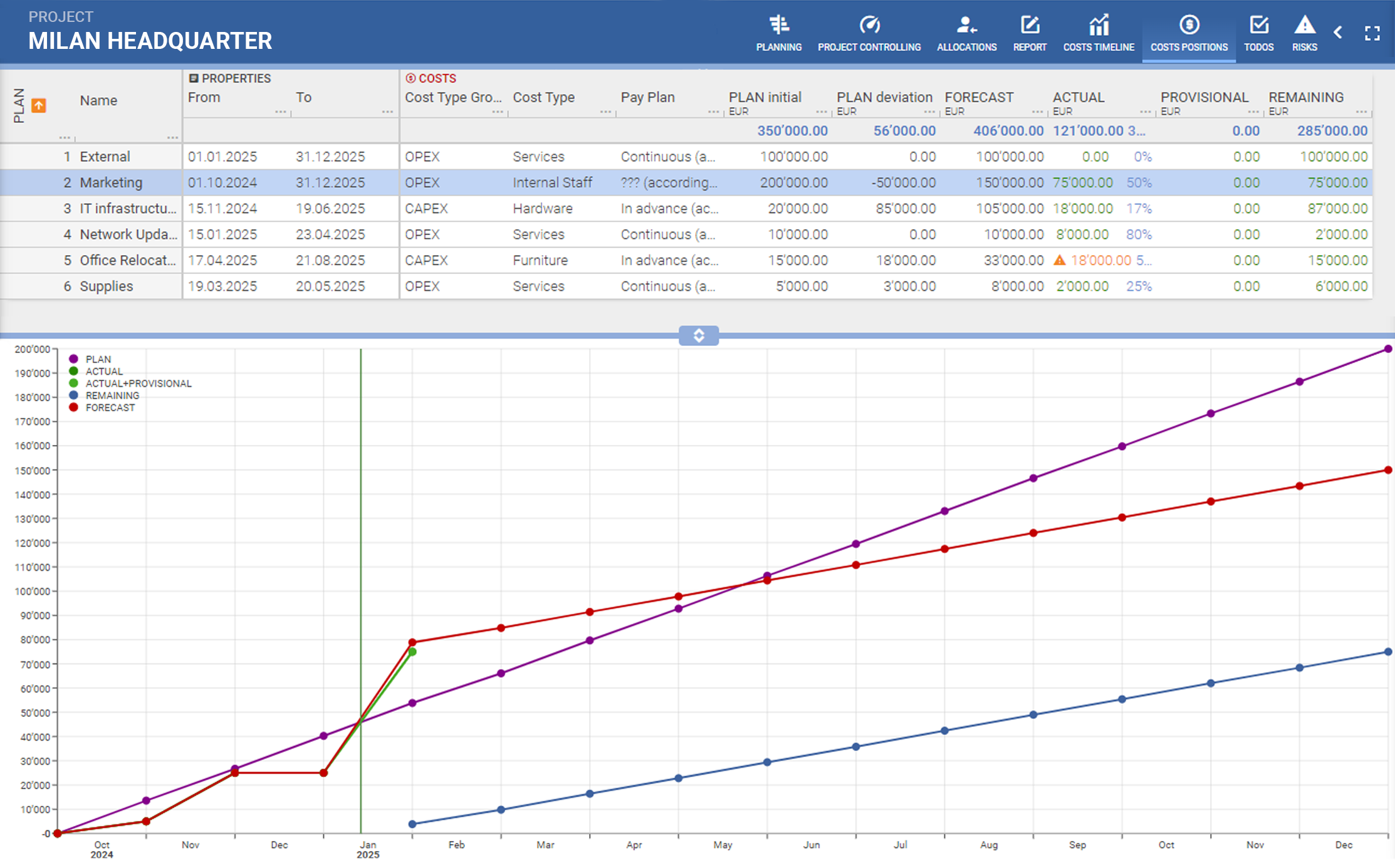Toggle REMAINING series in chart legend
The width and height of the screenshot is (1395, 868).
tap(104, 395)
